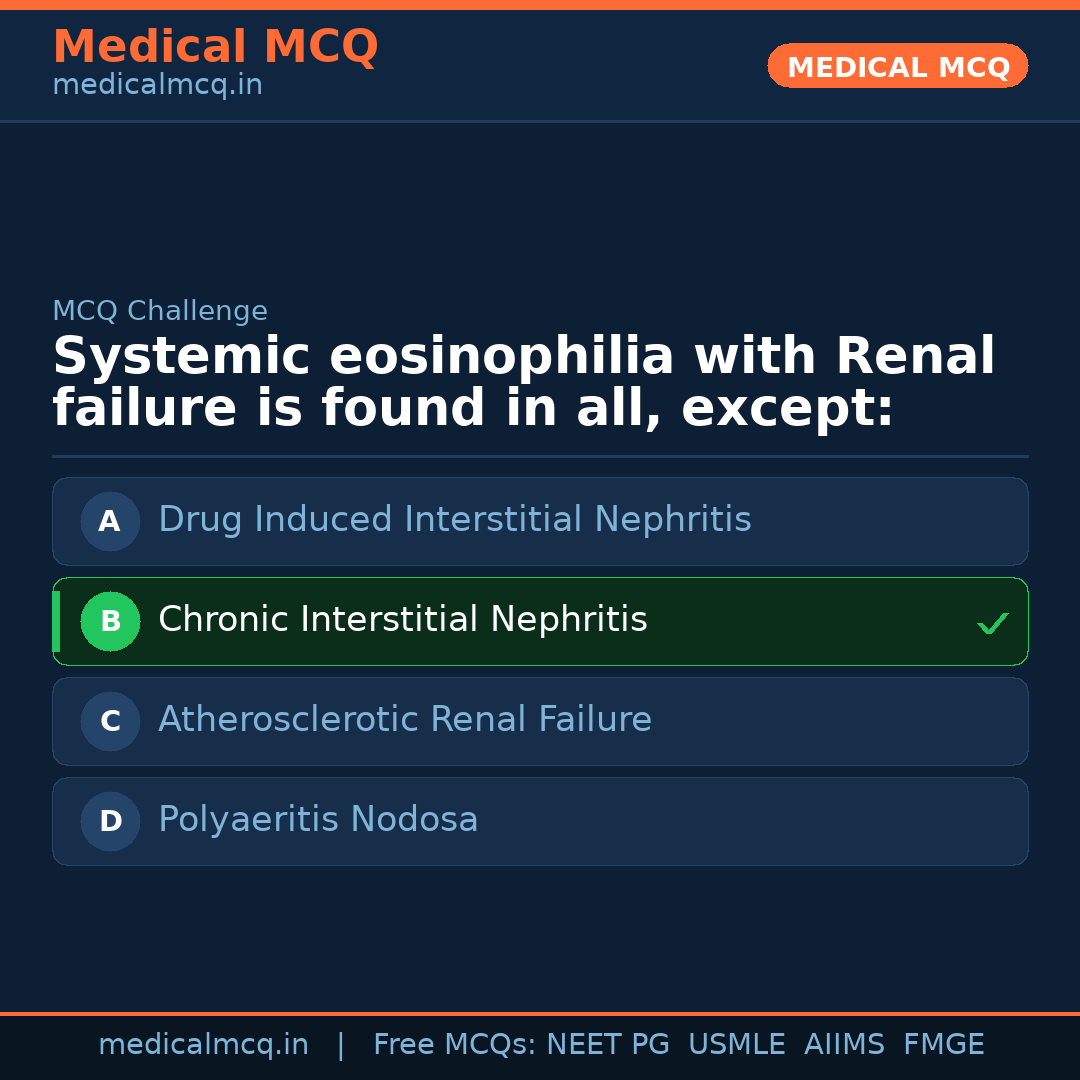Click the C letter circle icon

(x=110, y=721)
